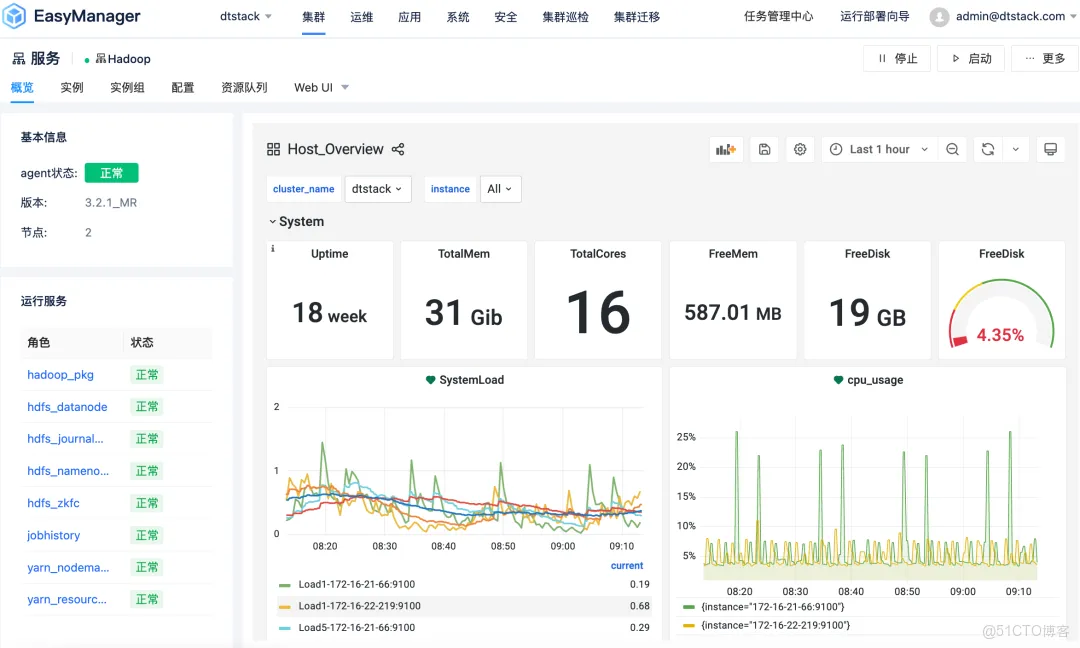Open dashboard settings via the gear icon
Screen dimensions: 1080x648
tap(800, 149)
